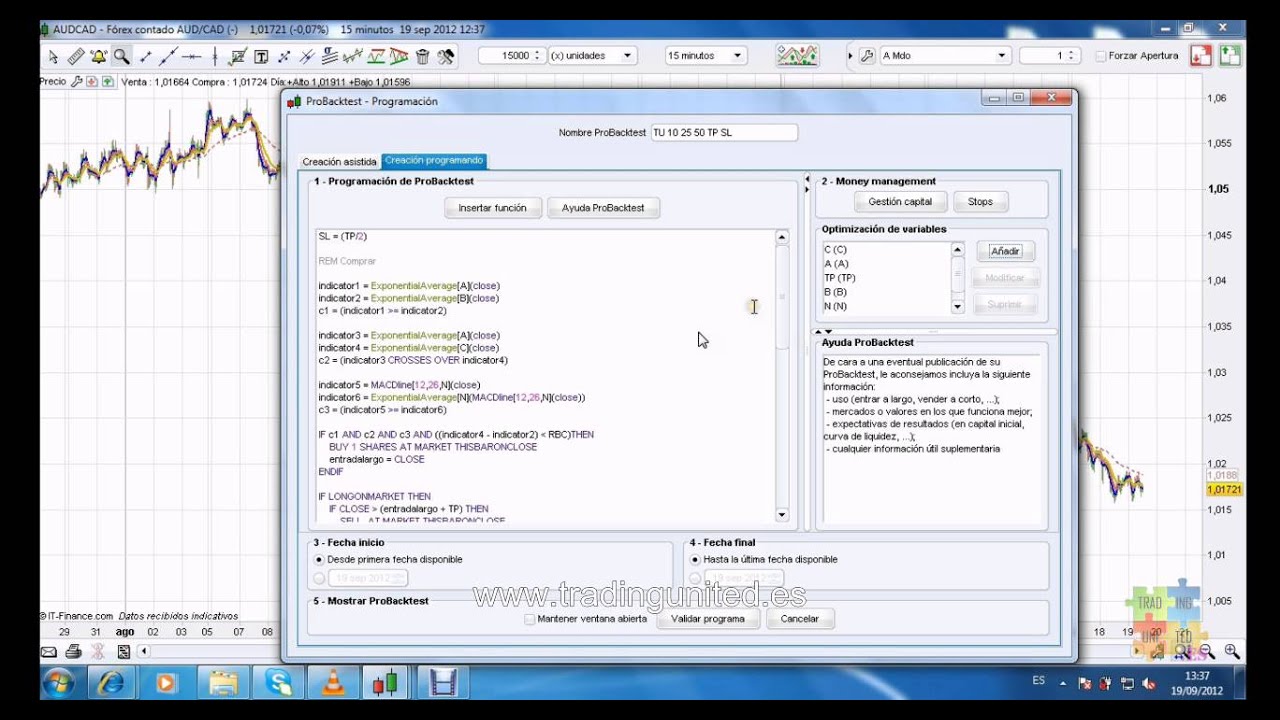Select Desde primera fecha disponible radio
1280x720 pixels.
[319, 560]
